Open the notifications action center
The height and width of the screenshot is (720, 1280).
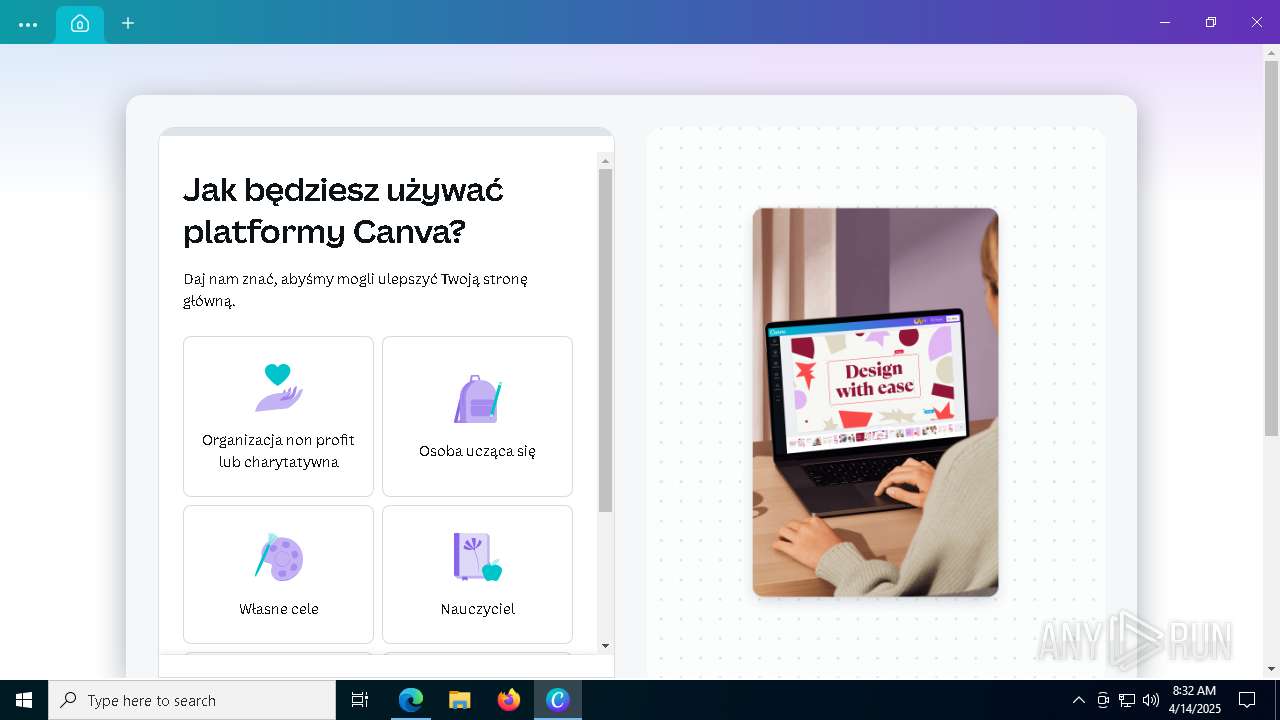(x=1247, y=700)
